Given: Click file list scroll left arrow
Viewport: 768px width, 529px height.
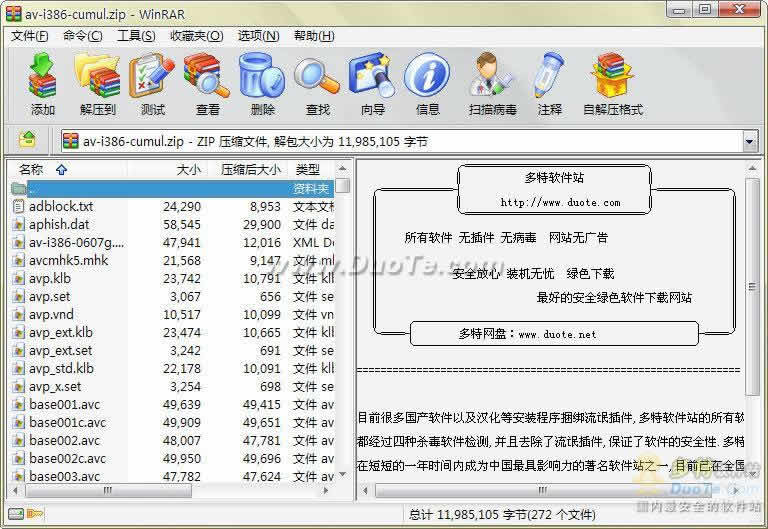Looking at the screenshot, I should point(16,490).
